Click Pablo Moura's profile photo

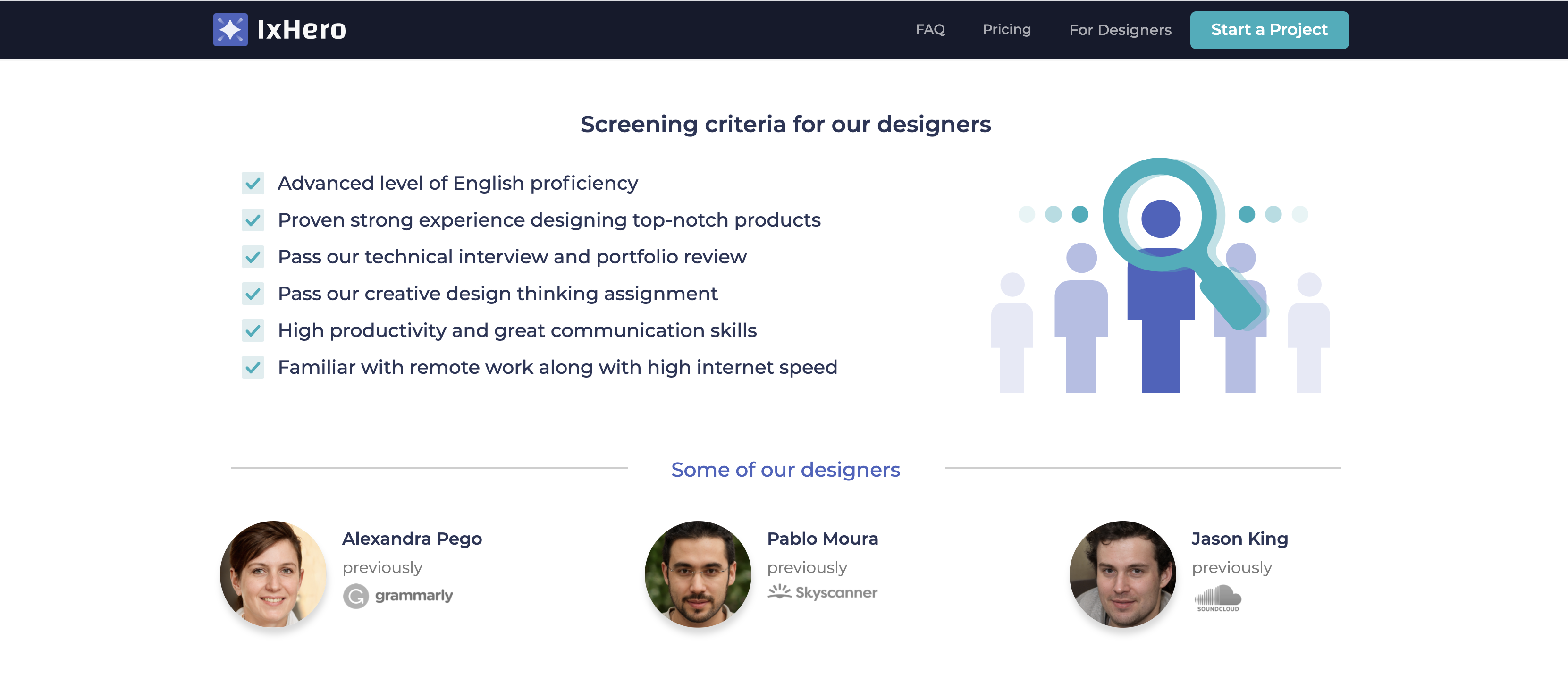698,573
